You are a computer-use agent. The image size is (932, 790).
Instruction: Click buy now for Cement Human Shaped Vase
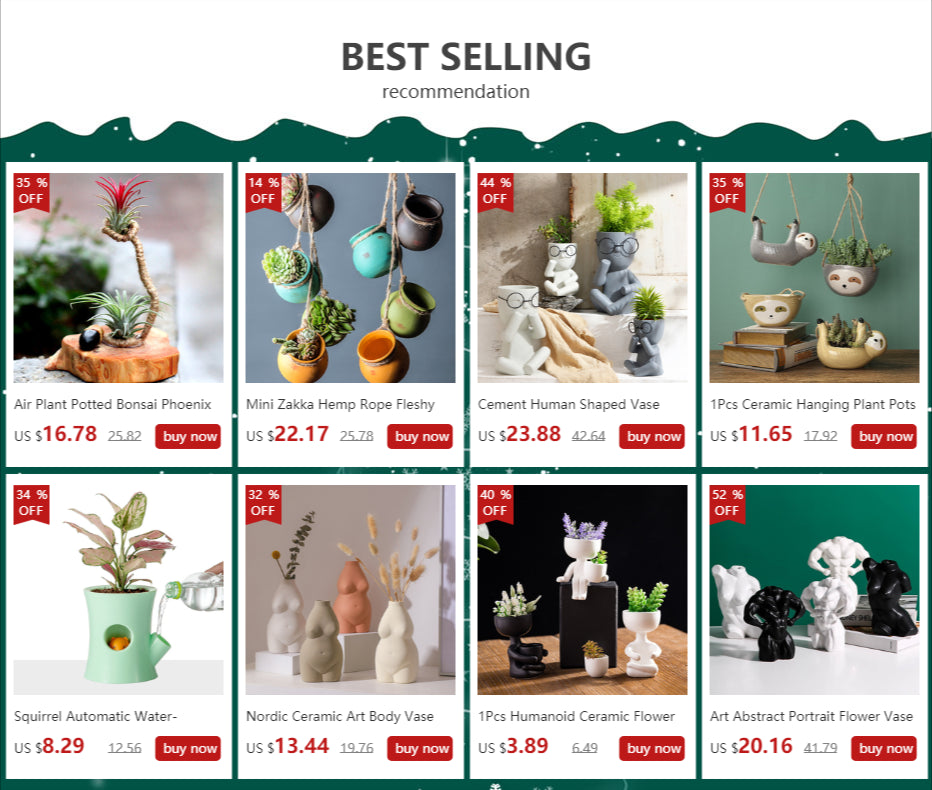(651, 436)
